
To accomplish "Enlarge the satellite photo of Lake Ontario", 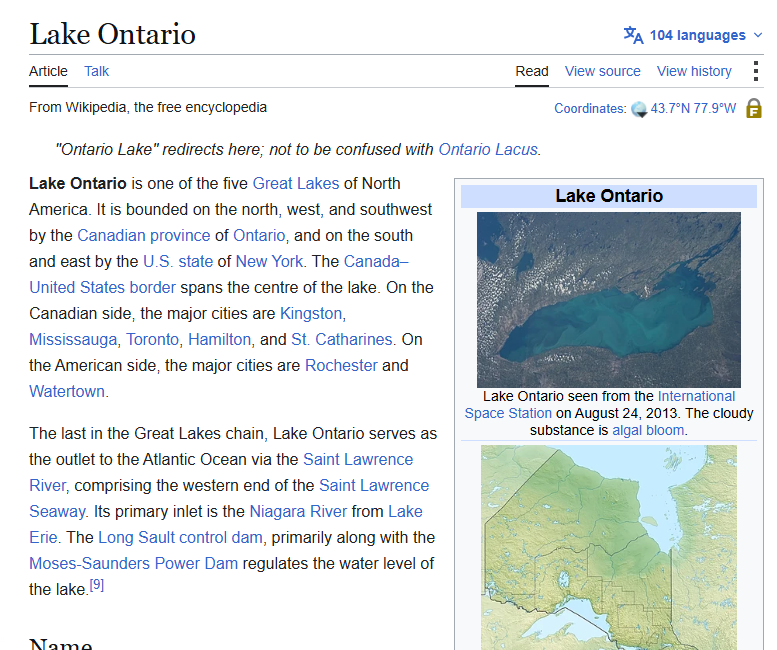I will pos(609,300).
